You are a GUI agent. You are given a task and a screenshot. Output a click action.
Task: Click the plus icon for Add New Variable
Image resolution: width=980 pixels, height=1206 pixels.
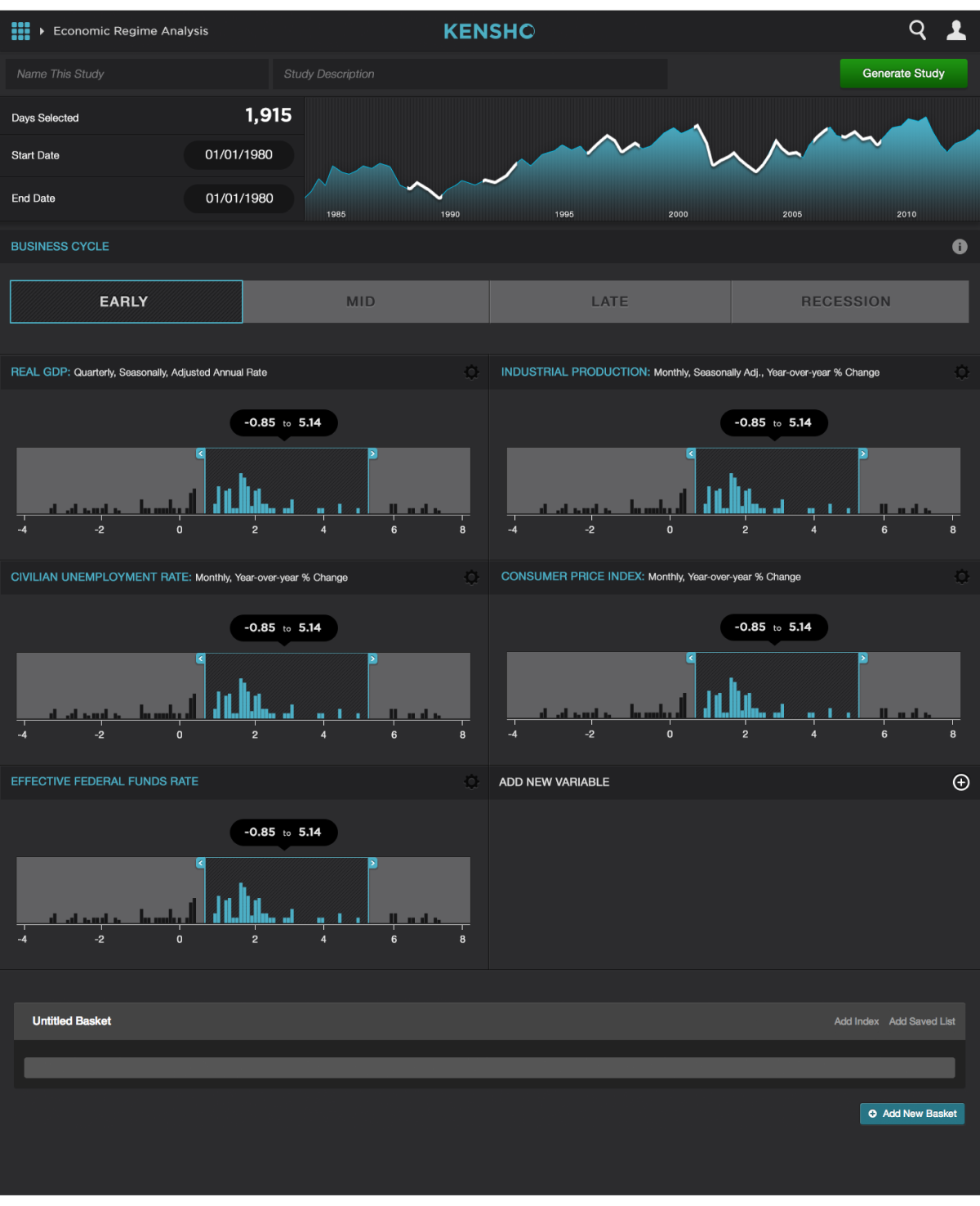coord(961,782)
